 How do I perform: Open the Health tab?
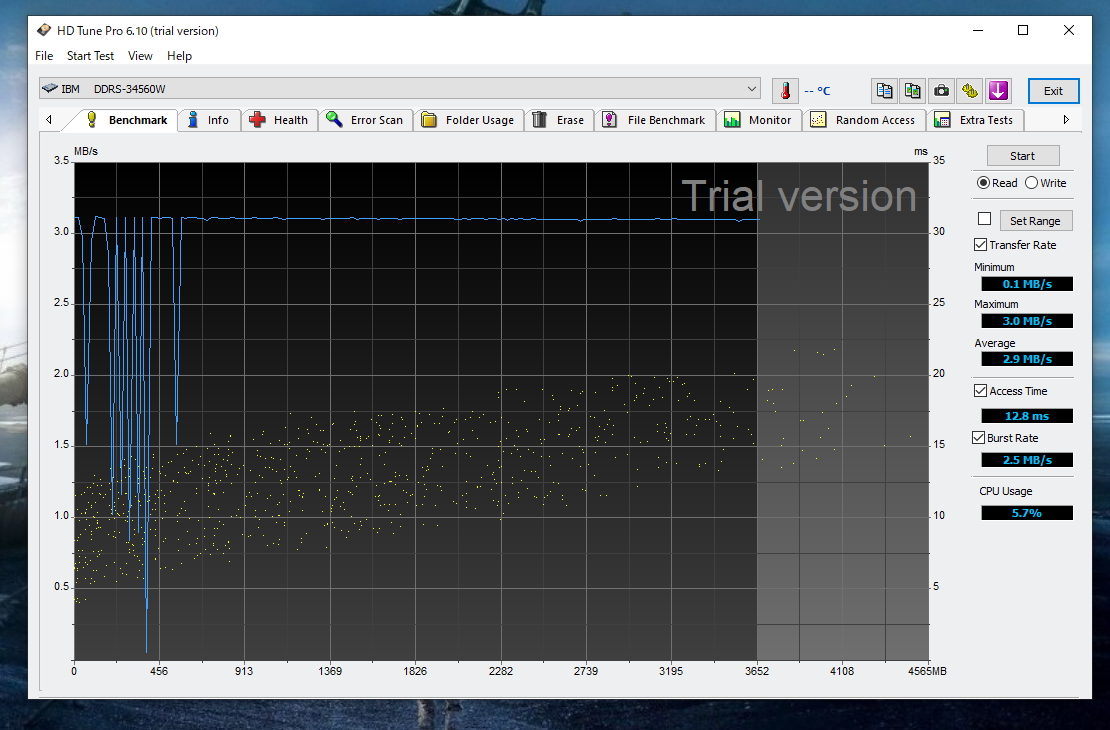tap(279, 120)
